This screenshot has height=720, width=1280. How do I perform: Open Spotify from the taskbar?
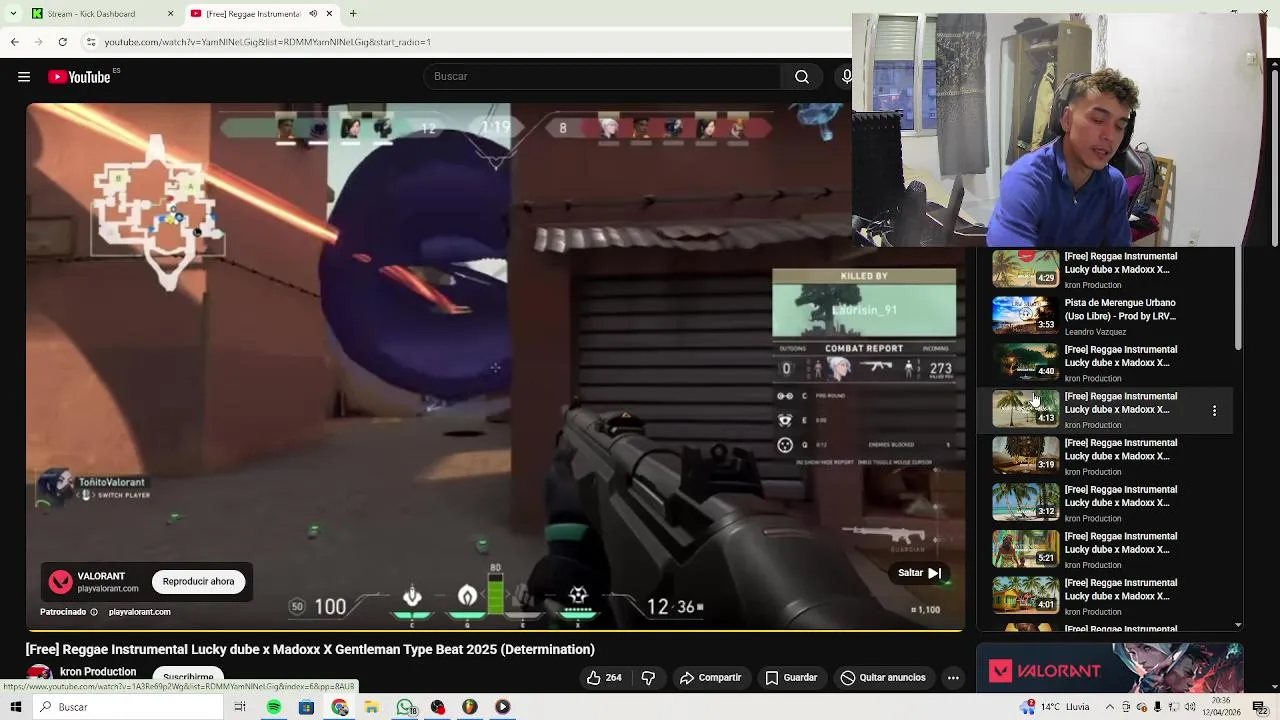274,707
